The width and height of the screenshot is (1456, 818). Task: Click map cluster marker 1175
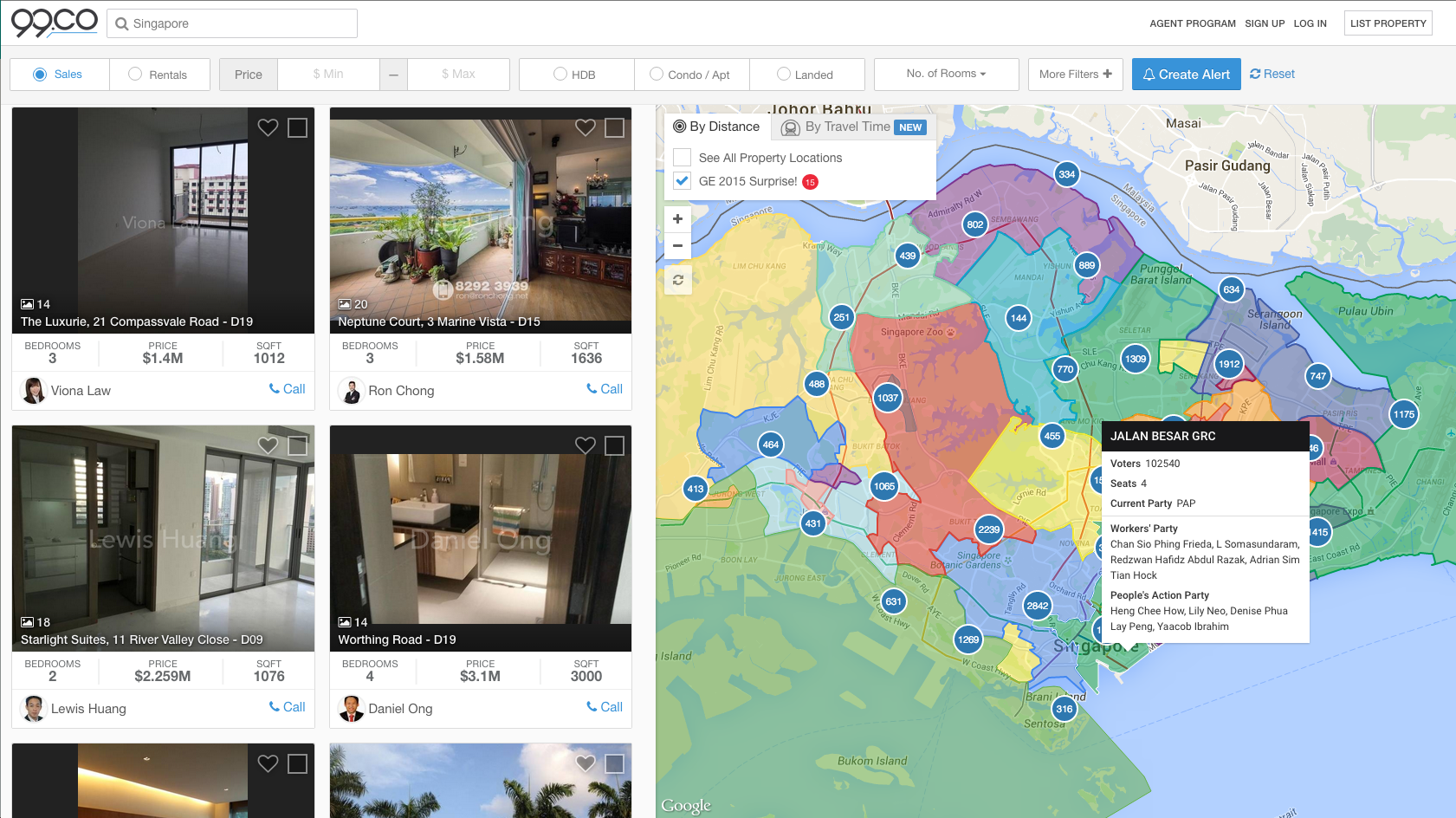pyautogui.click(x=1404, y=414)
